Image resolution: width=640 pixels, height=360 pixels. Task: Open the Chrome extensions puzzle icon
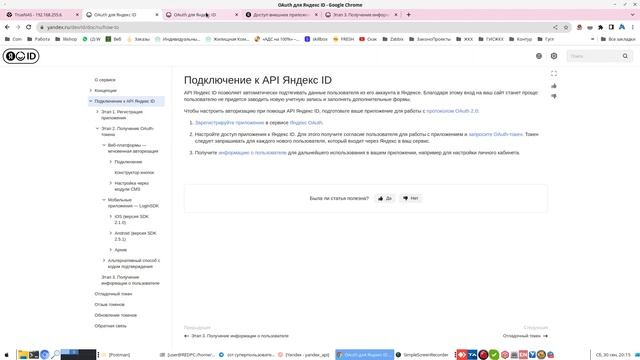[x=600, y=27]
